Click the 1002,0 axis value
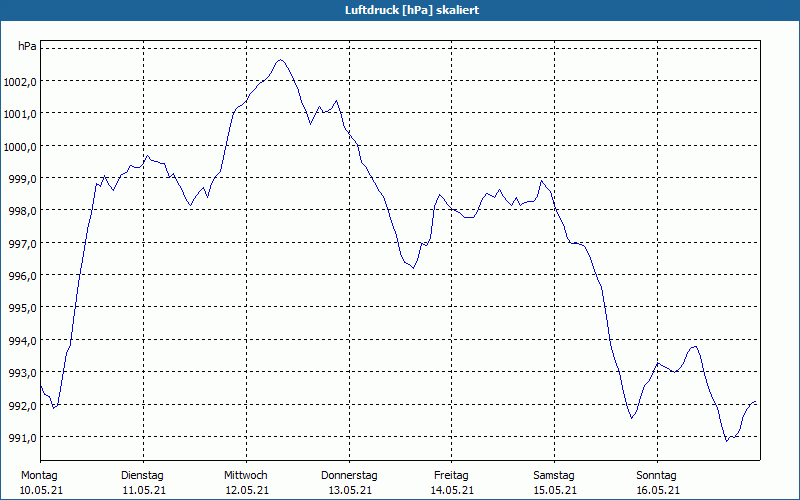Viewport: 800px width, 500px height. [20, 82]
